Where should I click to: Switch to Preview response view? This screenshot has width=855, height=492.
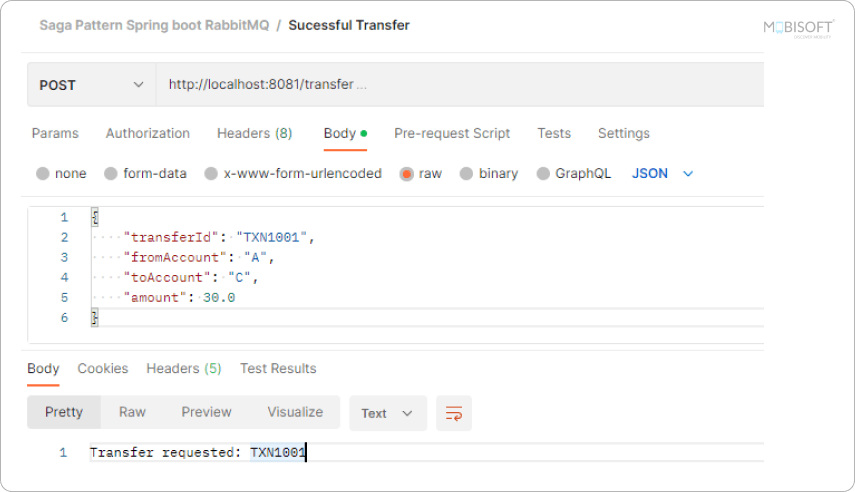coord(206,412)
